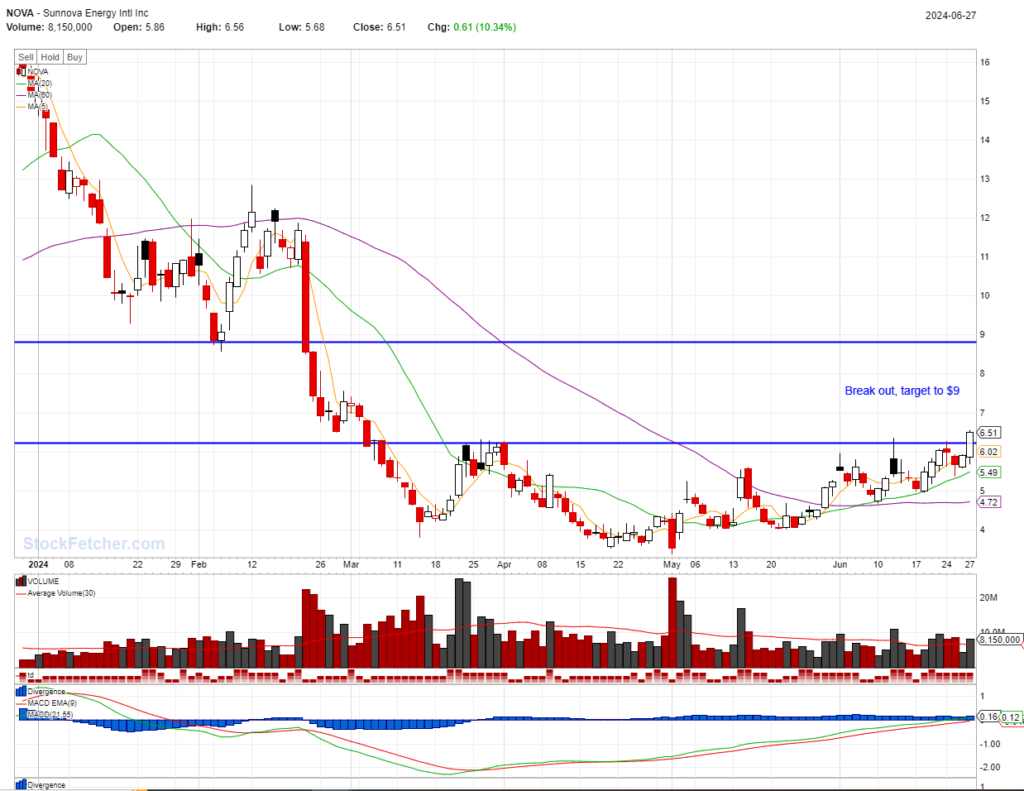Click the Divergence icon above MACD EMA(9)
The height and width of the screenshot is (791, 1024).
pos(21,691)
